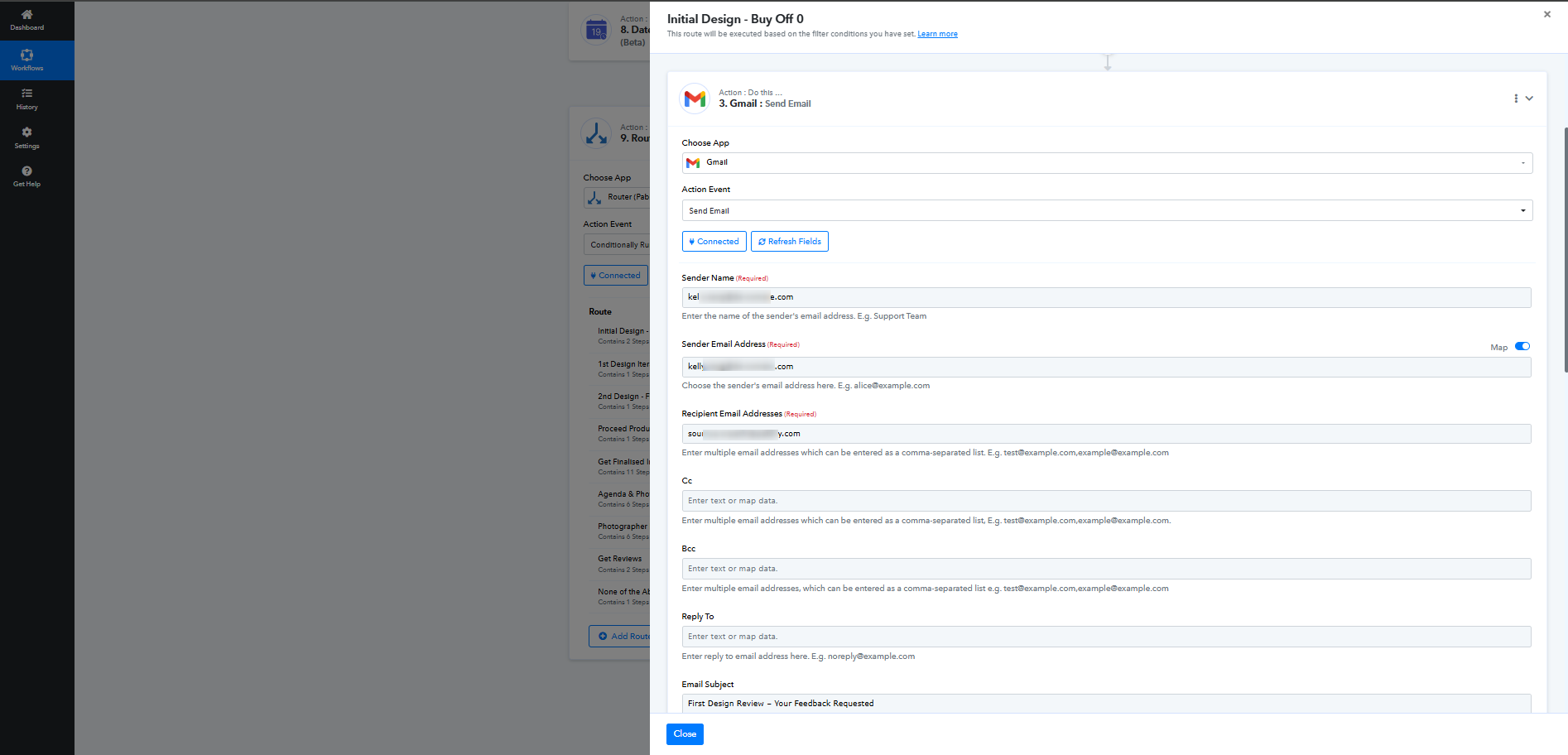The height and width of the screenshot is (755, 1568).
Task: Open the Learn more link
Action: point(937,34)
